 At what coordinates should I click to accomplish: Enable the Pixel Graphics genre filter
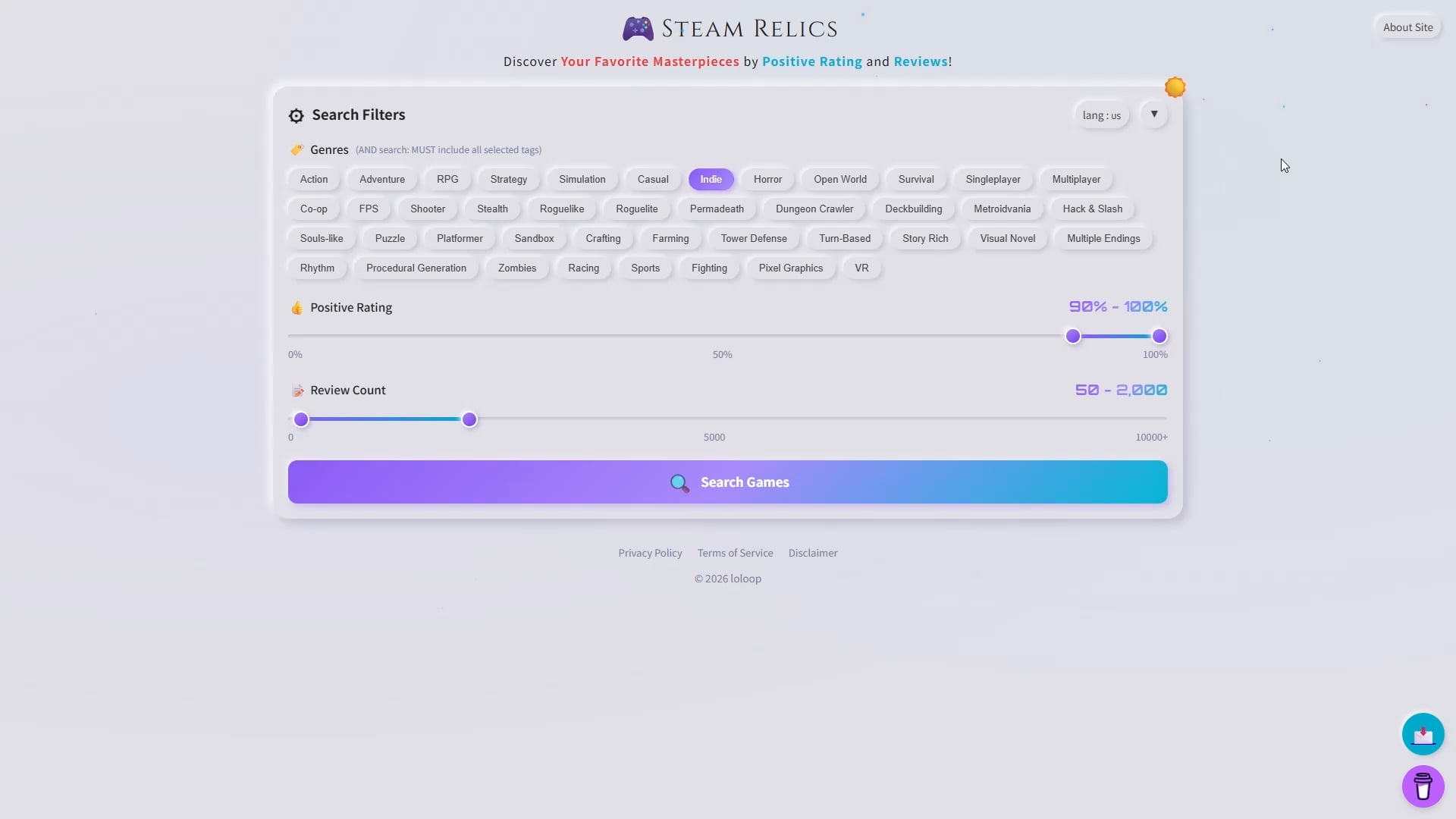[x=790, y=268]
